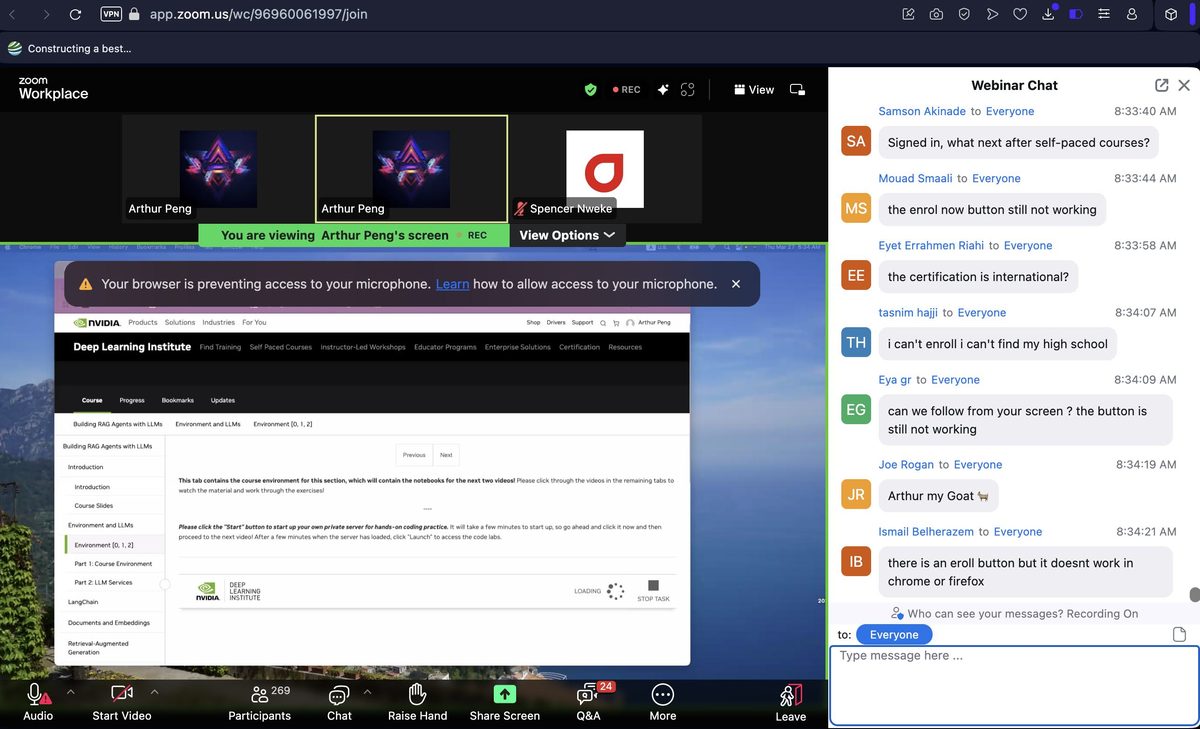This screenshot has width=1200, height=729.
Task: Pop out the Webinar Chat window
Action: point(1161,86)
